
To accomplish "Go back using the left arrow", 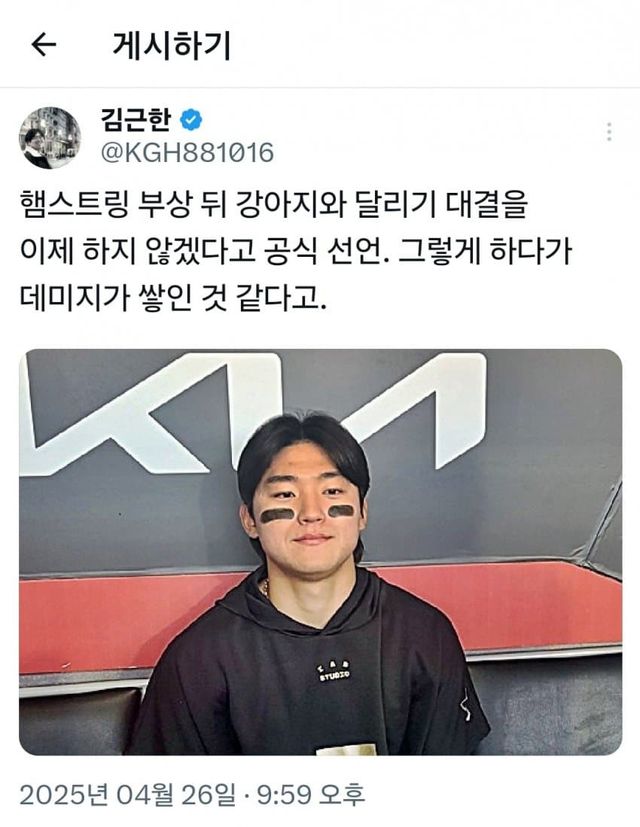I will point(43,45).
